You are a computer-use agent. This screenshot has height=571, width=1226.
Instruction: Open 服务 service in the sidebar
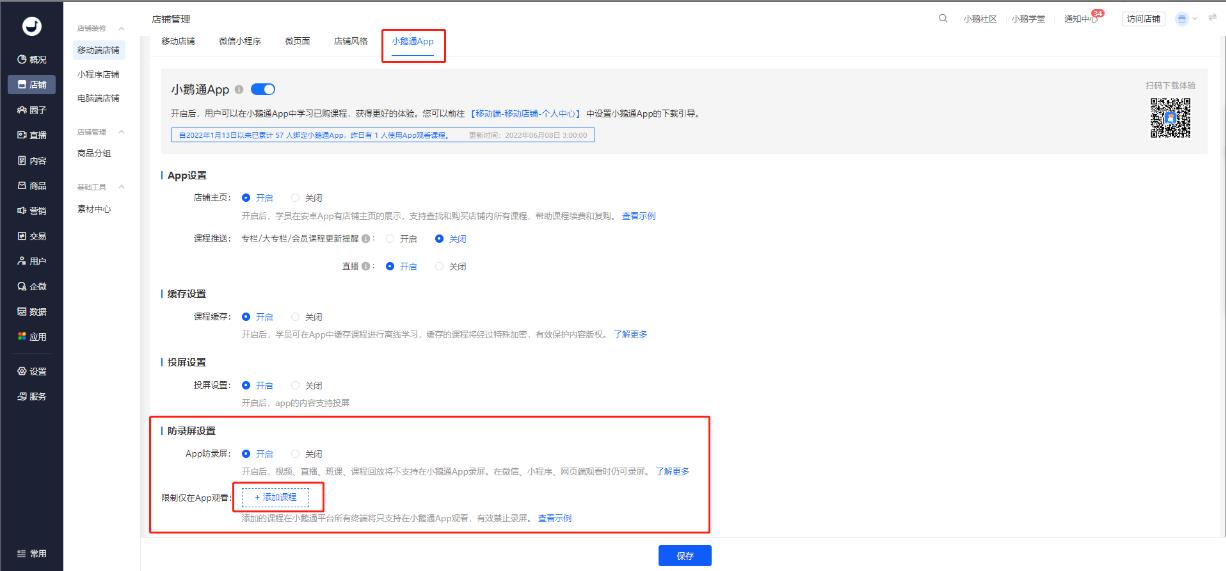tap(31, 396)
